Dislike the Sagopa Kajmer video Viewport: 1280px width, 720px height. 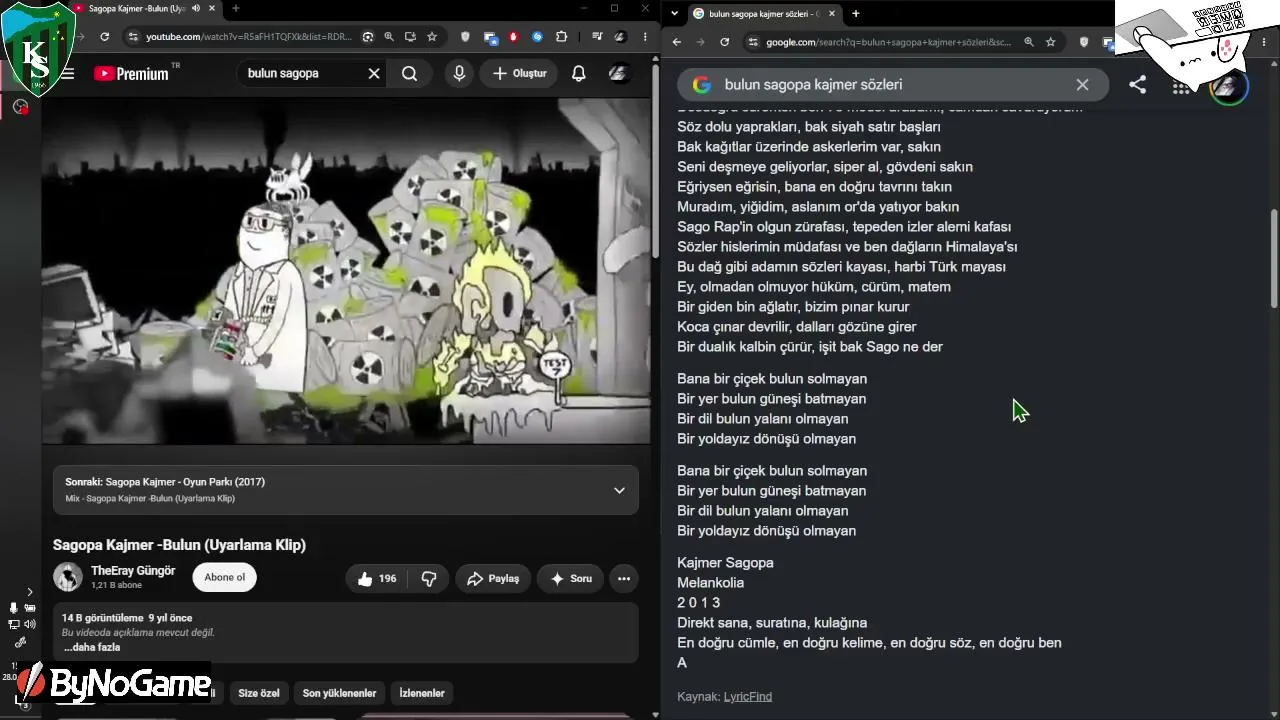429,578
